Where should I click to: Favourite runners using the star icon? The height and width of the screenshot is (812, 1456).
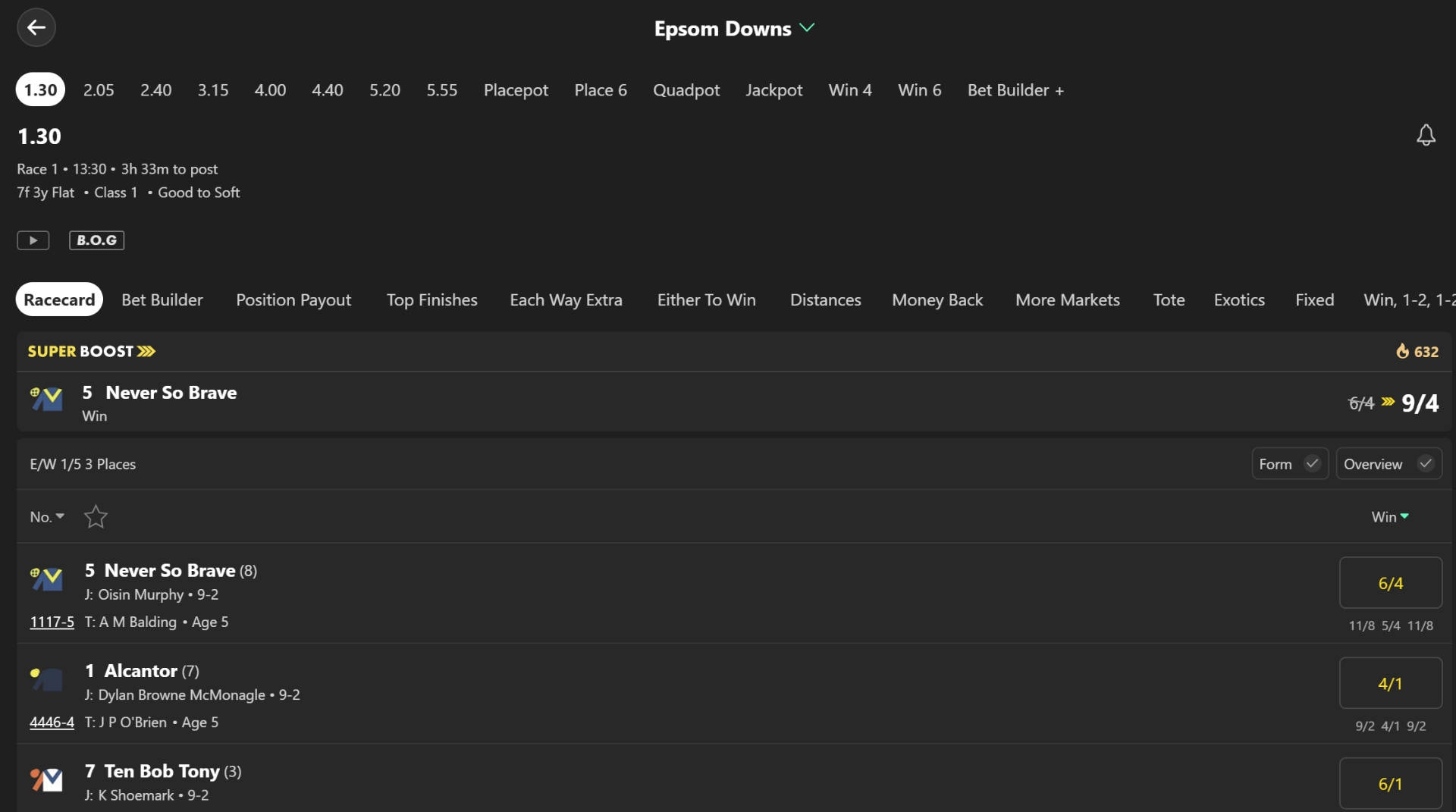coord(96,516)
